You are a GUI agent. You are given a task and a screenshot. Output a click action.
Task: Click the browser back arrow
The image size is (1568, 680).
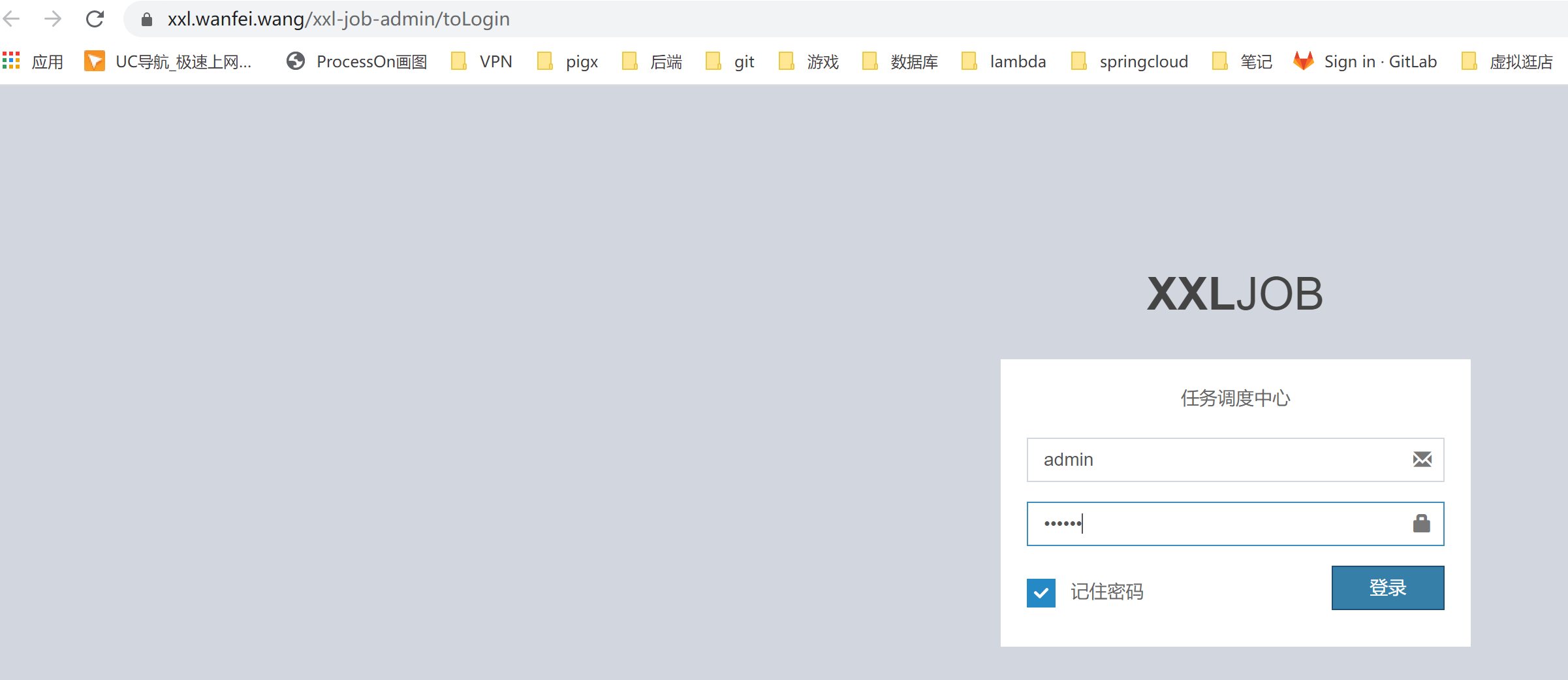[x=12, y=19]
